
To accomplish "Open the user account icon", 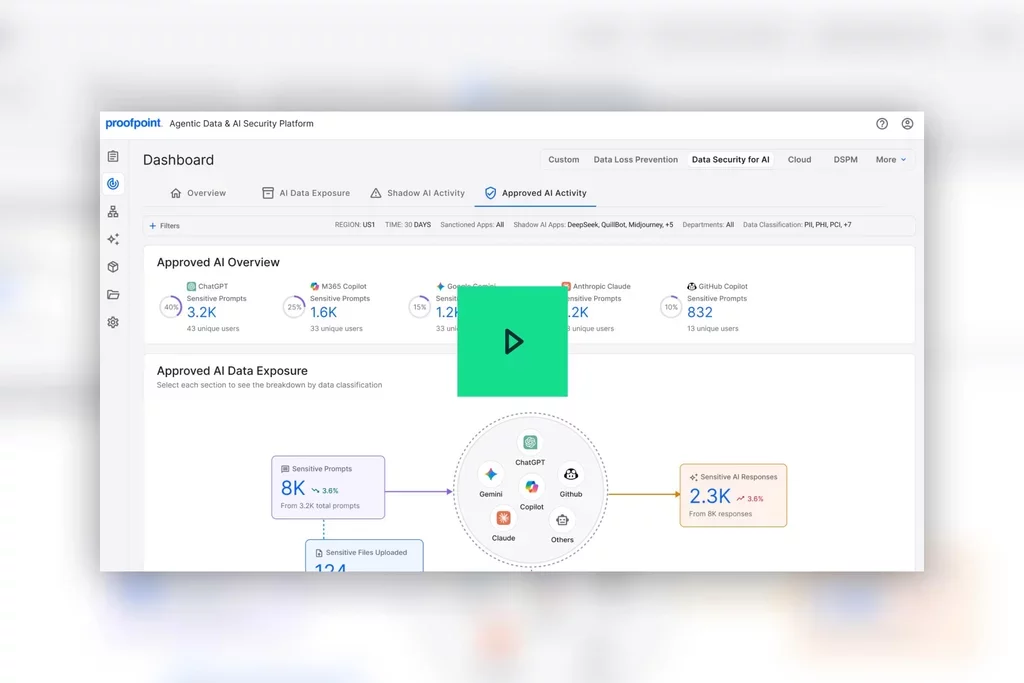I will coord(907,123).
